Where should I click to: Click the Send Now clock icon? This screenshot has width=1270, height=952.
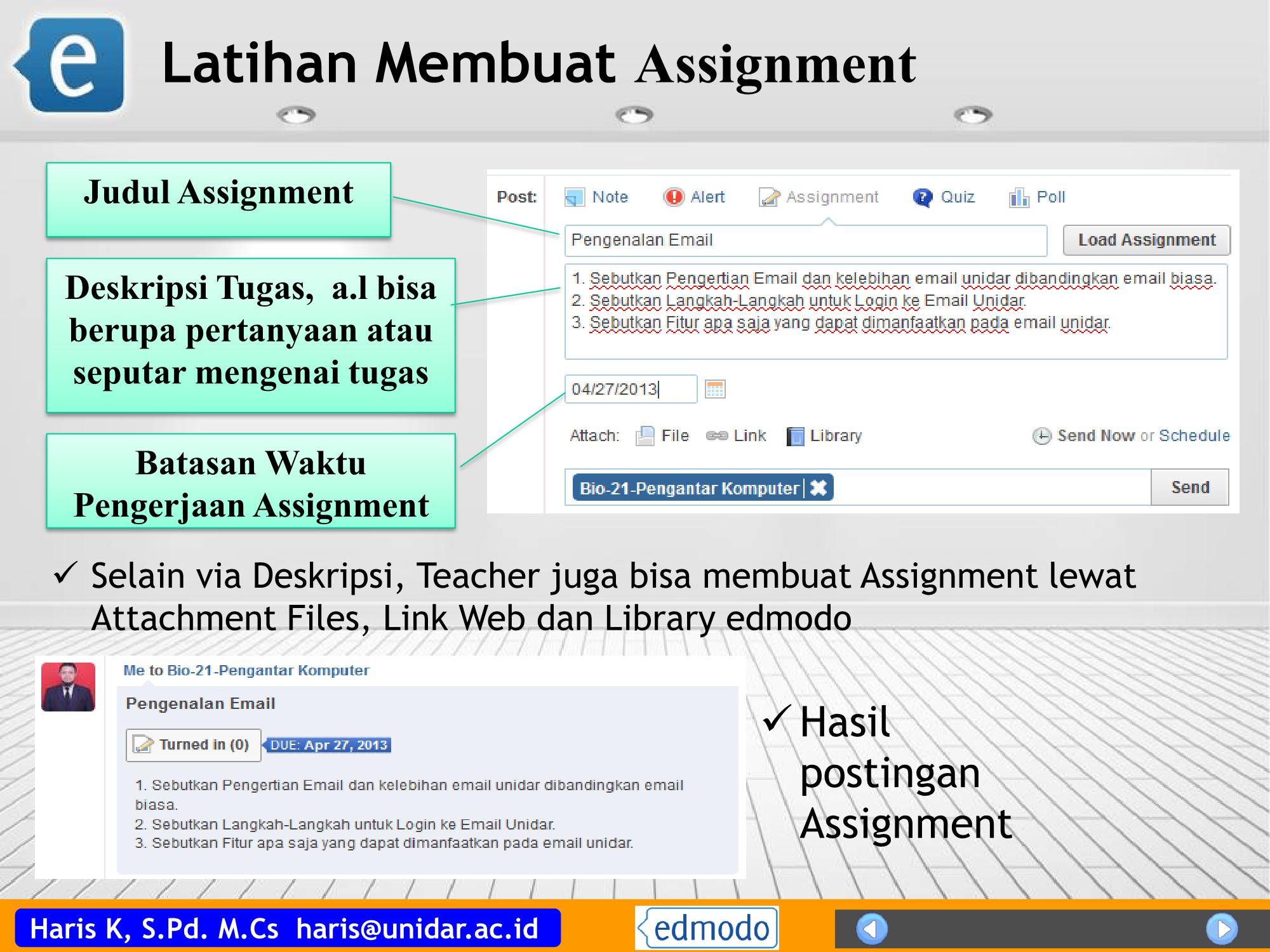click(1041, 435)
